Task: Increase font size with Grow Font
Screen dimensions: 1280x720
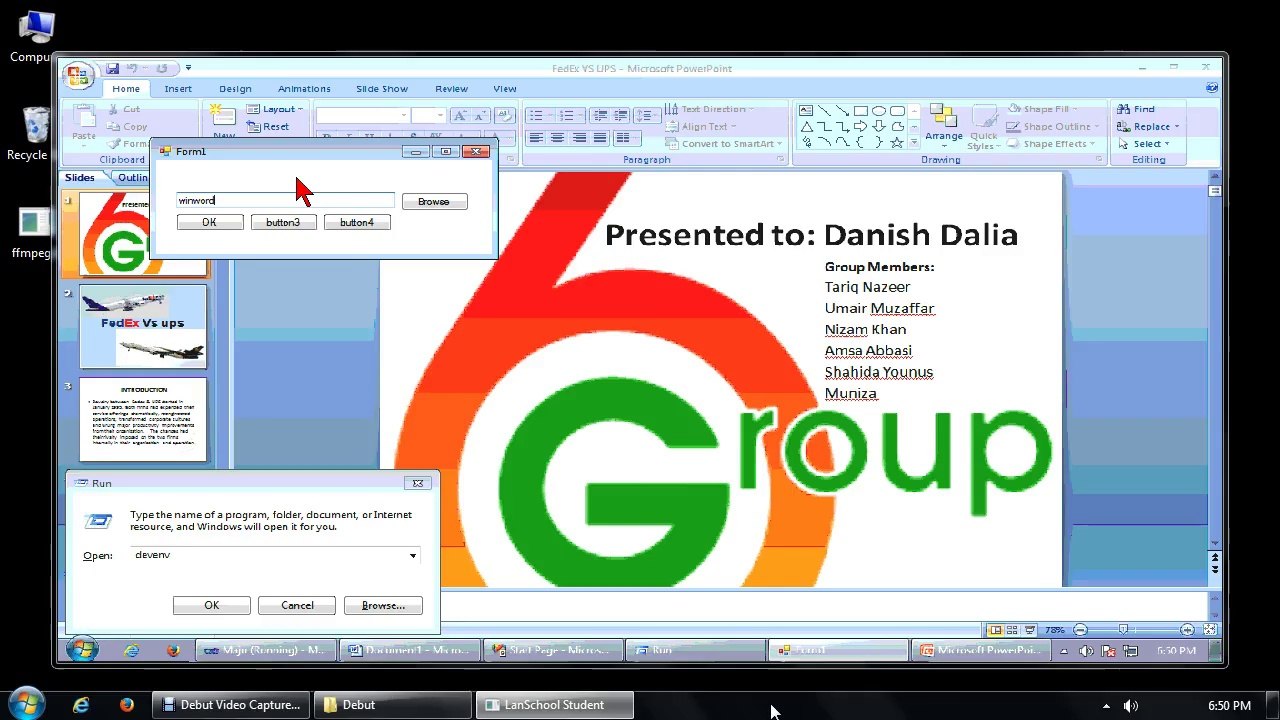Action: (460, 116)
